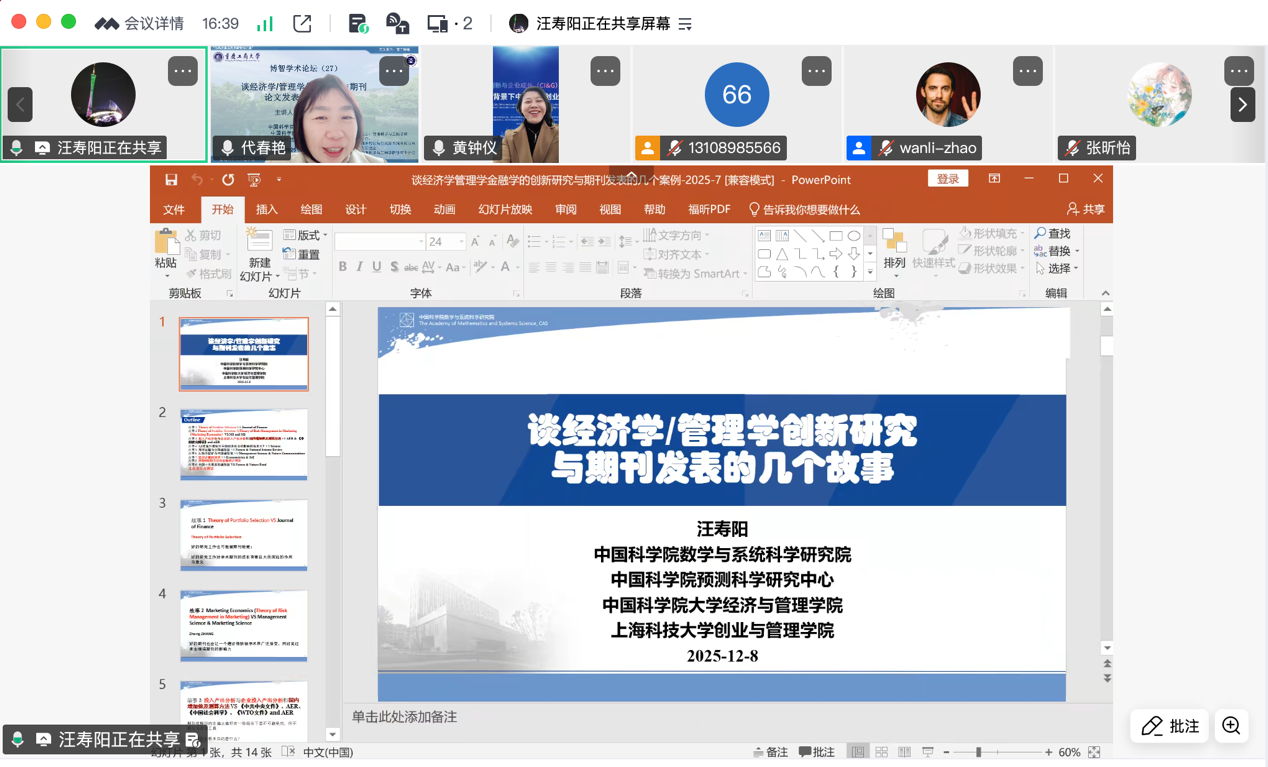Click the zoom slider handle in status bar
1268x767 pixels.
coord(978,752)
